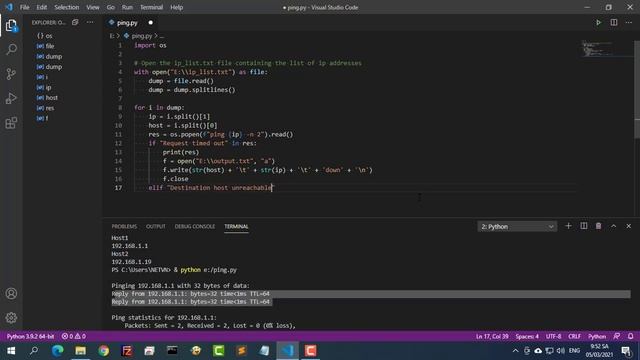This screenshot has width=640, height=360.
Task: Click the editor minimap preview
Action: [x=597, y=49]
